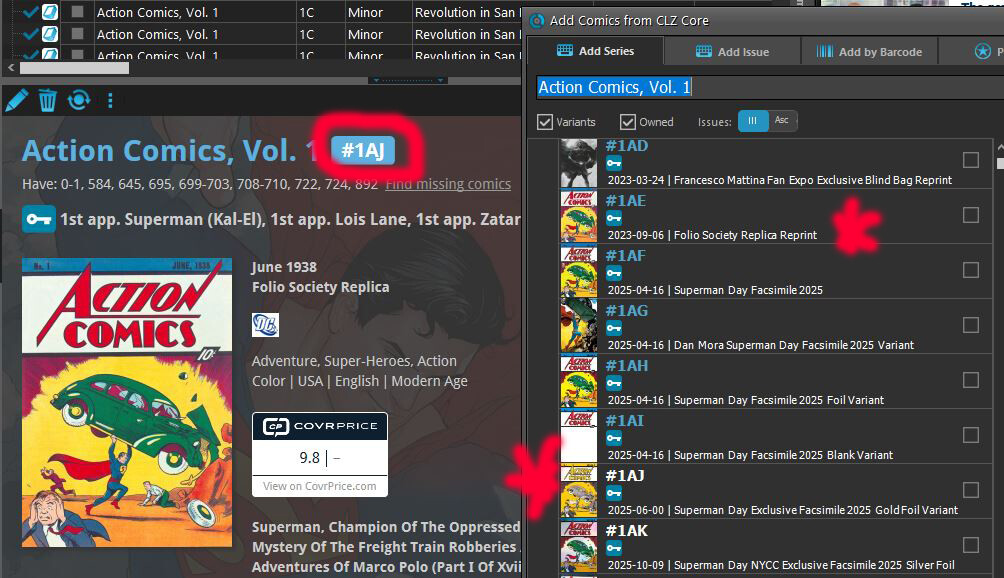Click the DC publisher logo icon
The width and height of the screenshot is (1004, 578).
click(265, 325)
